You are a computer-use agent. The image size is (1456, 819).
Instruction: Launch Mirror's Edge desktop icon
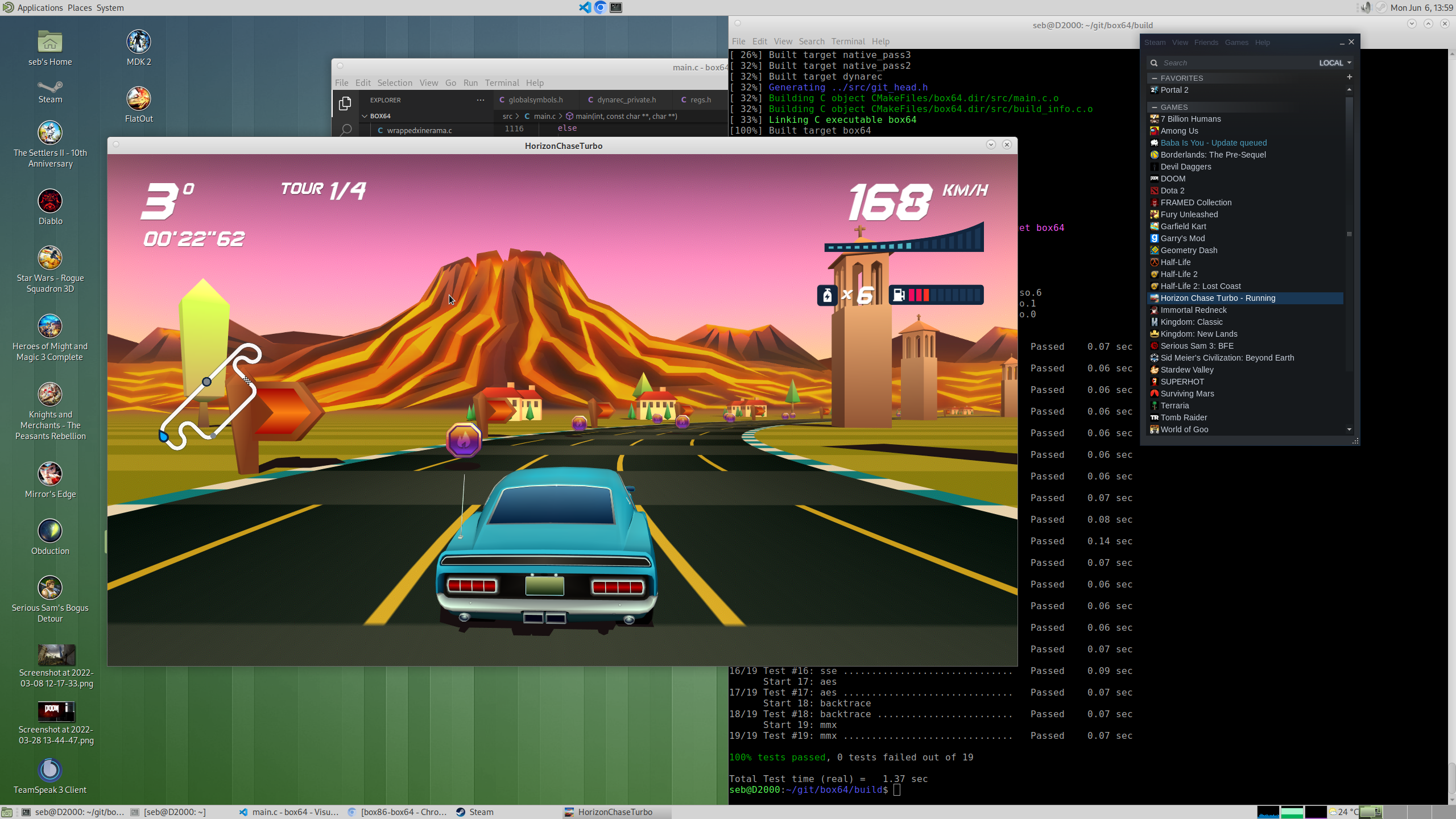(x=50, y=474)
